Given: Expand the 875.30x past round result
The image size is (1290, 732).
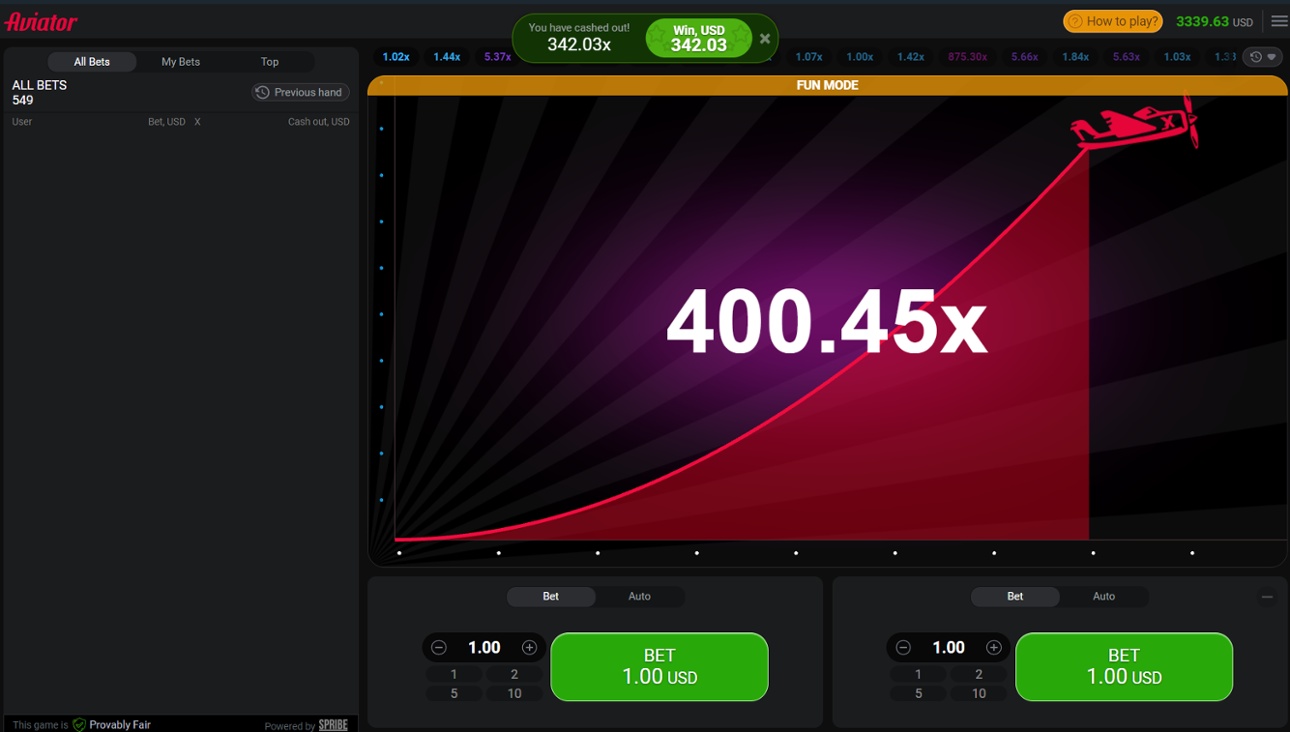Looking at the screenshot, I should click(x=966, y=57).
